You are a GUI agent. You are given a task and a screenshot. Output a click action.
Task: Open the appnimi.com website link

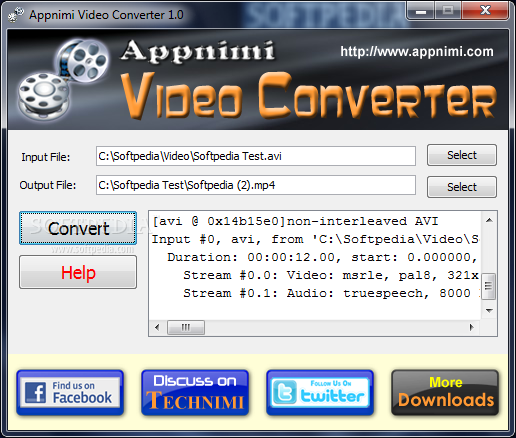(x=417, y=51)
